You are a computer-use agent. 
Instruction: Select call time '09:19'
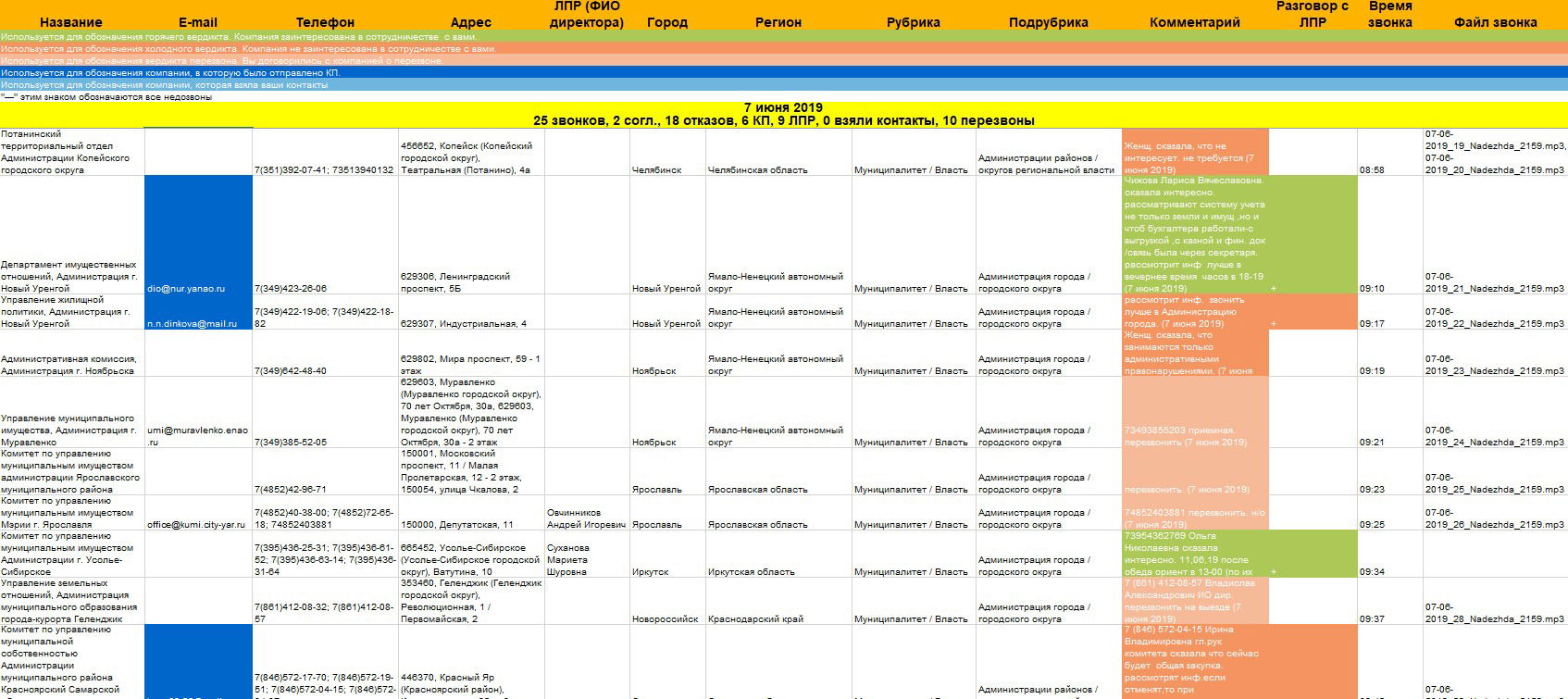pos(1372,371)
